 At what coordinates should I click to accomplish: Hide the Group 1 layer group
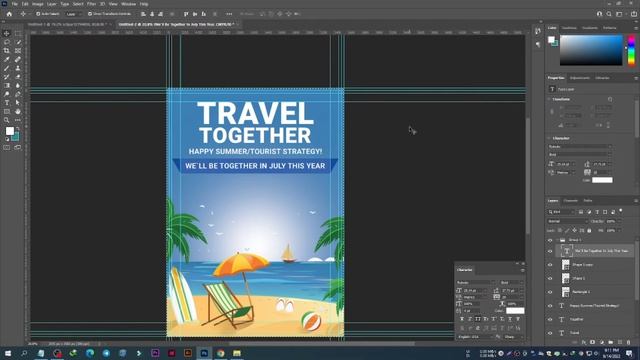pos(550,240)
